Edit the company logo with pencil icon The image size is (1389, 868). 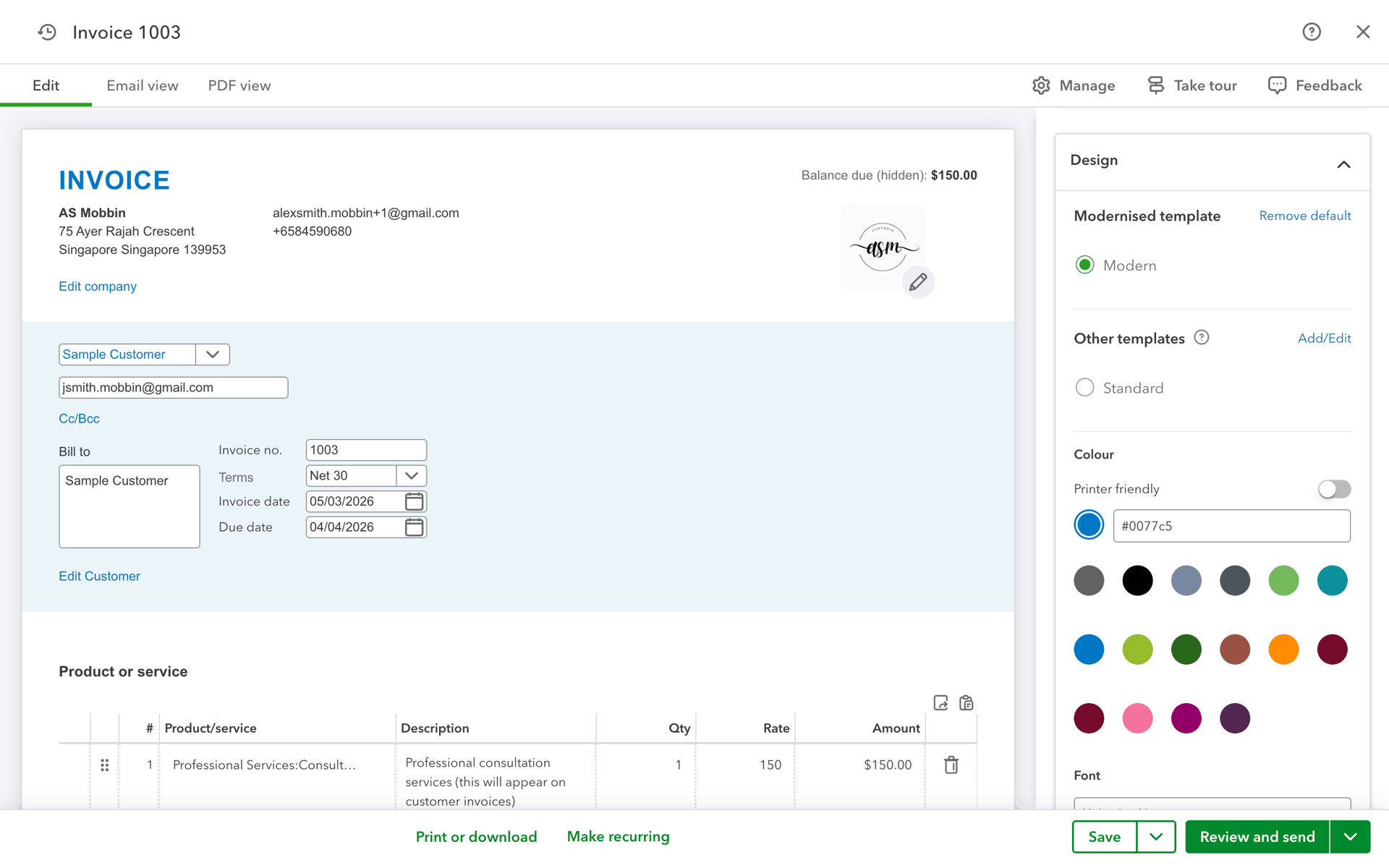918,282
